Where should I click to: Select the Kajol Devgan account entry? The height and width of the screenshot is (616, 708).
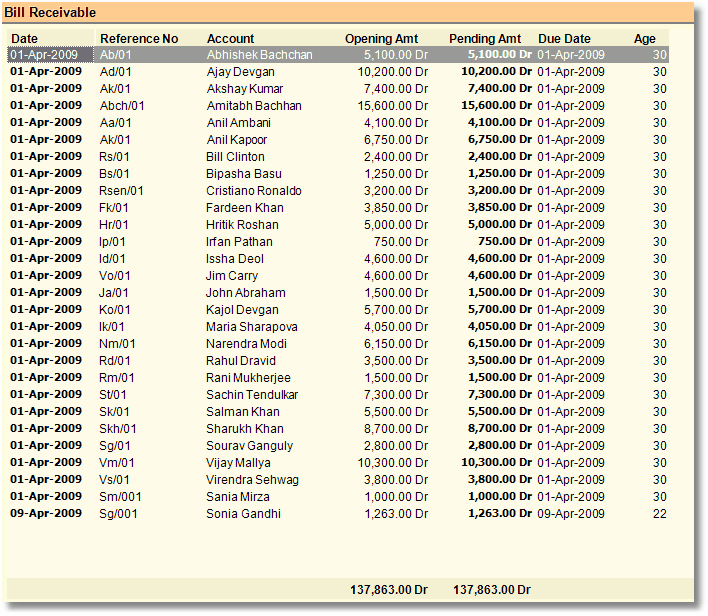point(242,310)
